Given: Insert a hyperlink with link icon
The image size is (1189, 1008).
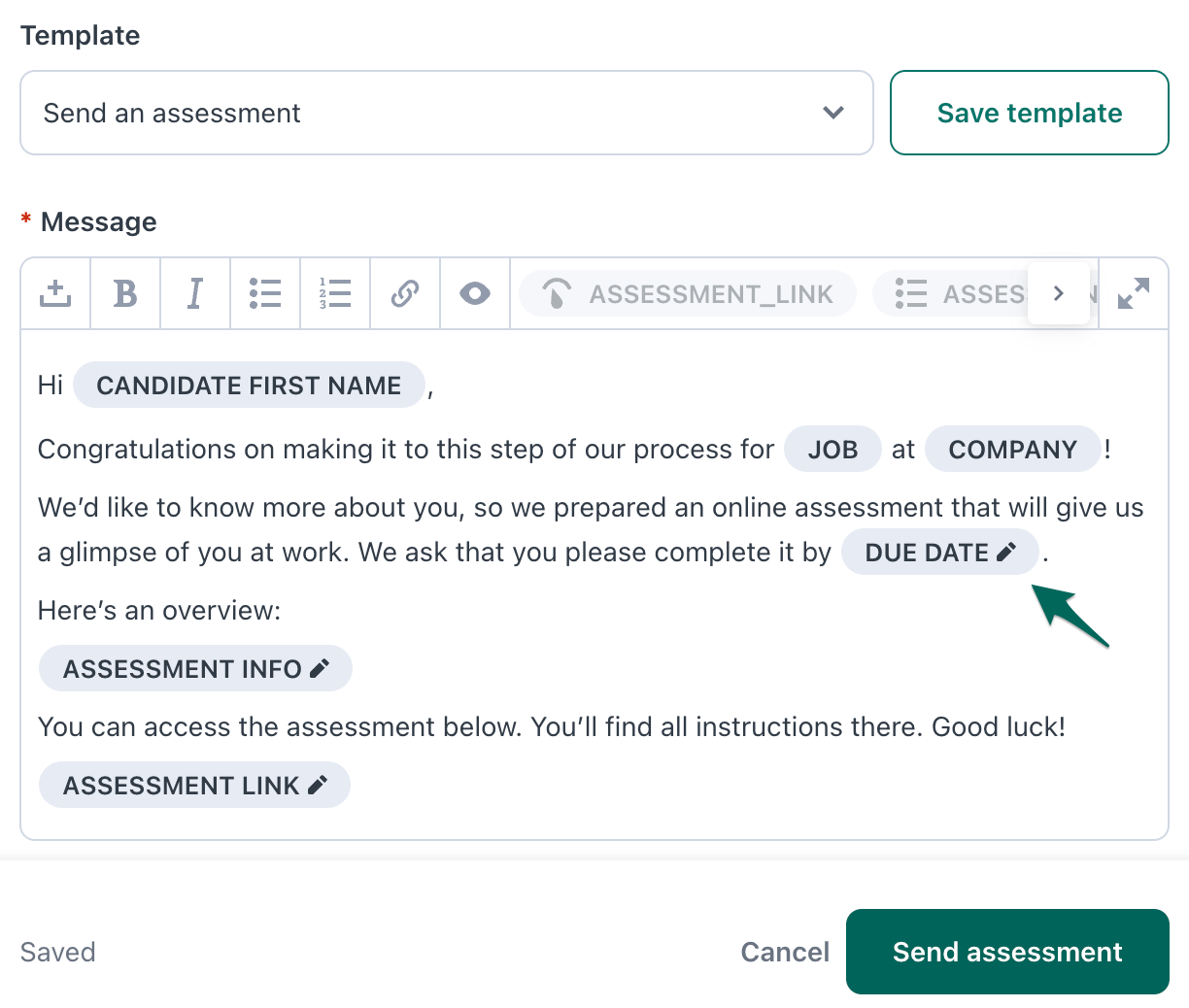Looking at the screenshot, I should pyautogui.click(x=405, y=293).
